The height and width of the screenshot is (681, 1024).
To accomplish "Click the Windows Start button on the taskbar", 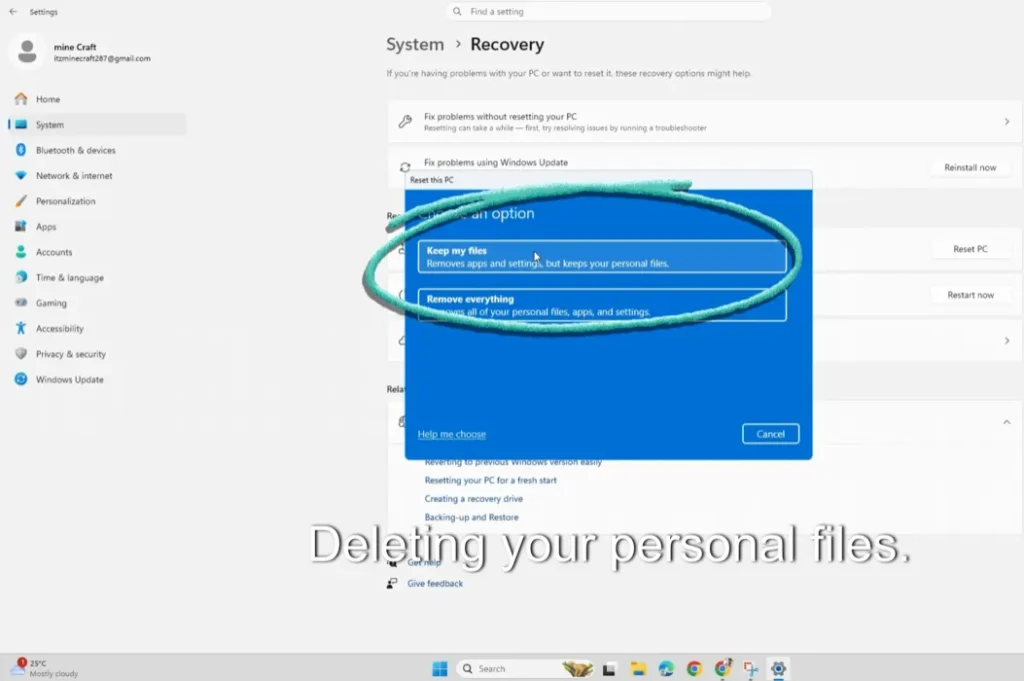I will tap(440, 669).
